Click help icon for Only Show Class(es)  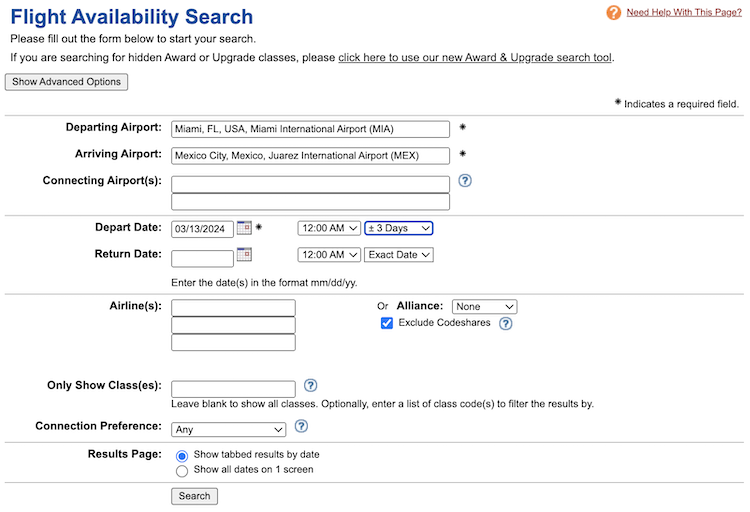pos(311,386)
